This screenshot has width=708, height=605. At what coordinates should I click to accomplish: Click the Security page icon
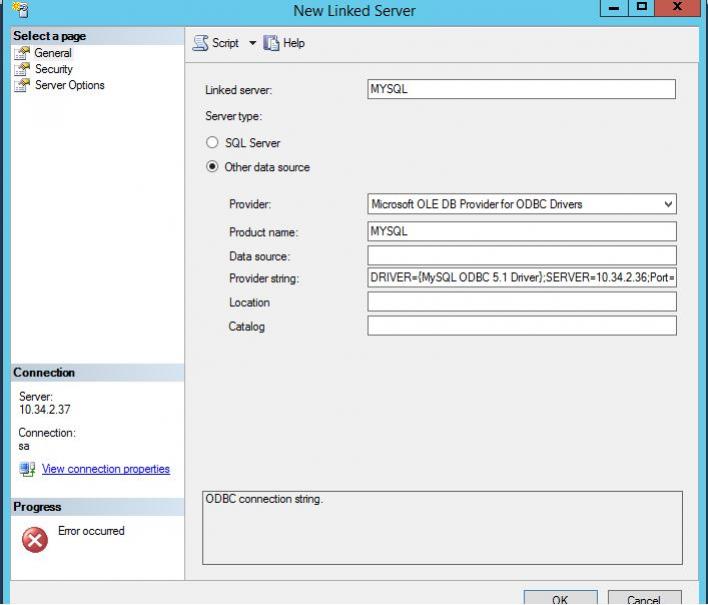22,69
